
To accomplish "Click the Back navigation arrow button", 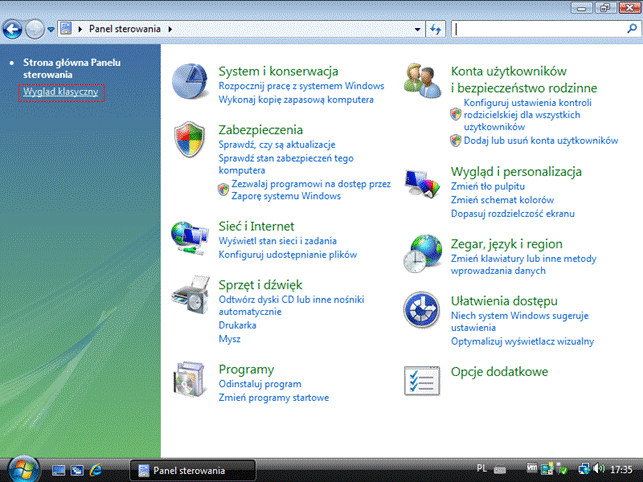I will (12, 29).
